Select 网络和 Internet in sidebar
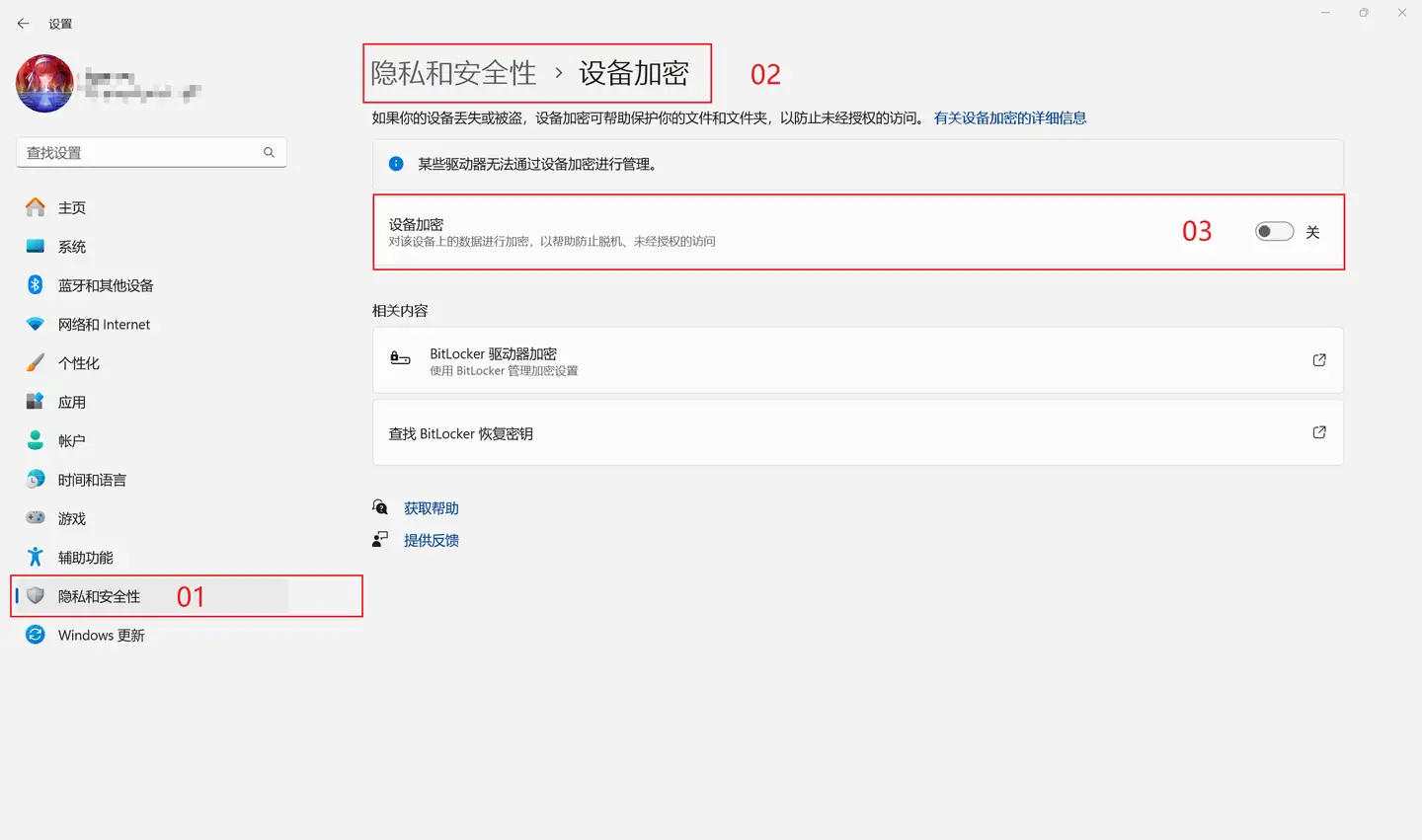 151,324
